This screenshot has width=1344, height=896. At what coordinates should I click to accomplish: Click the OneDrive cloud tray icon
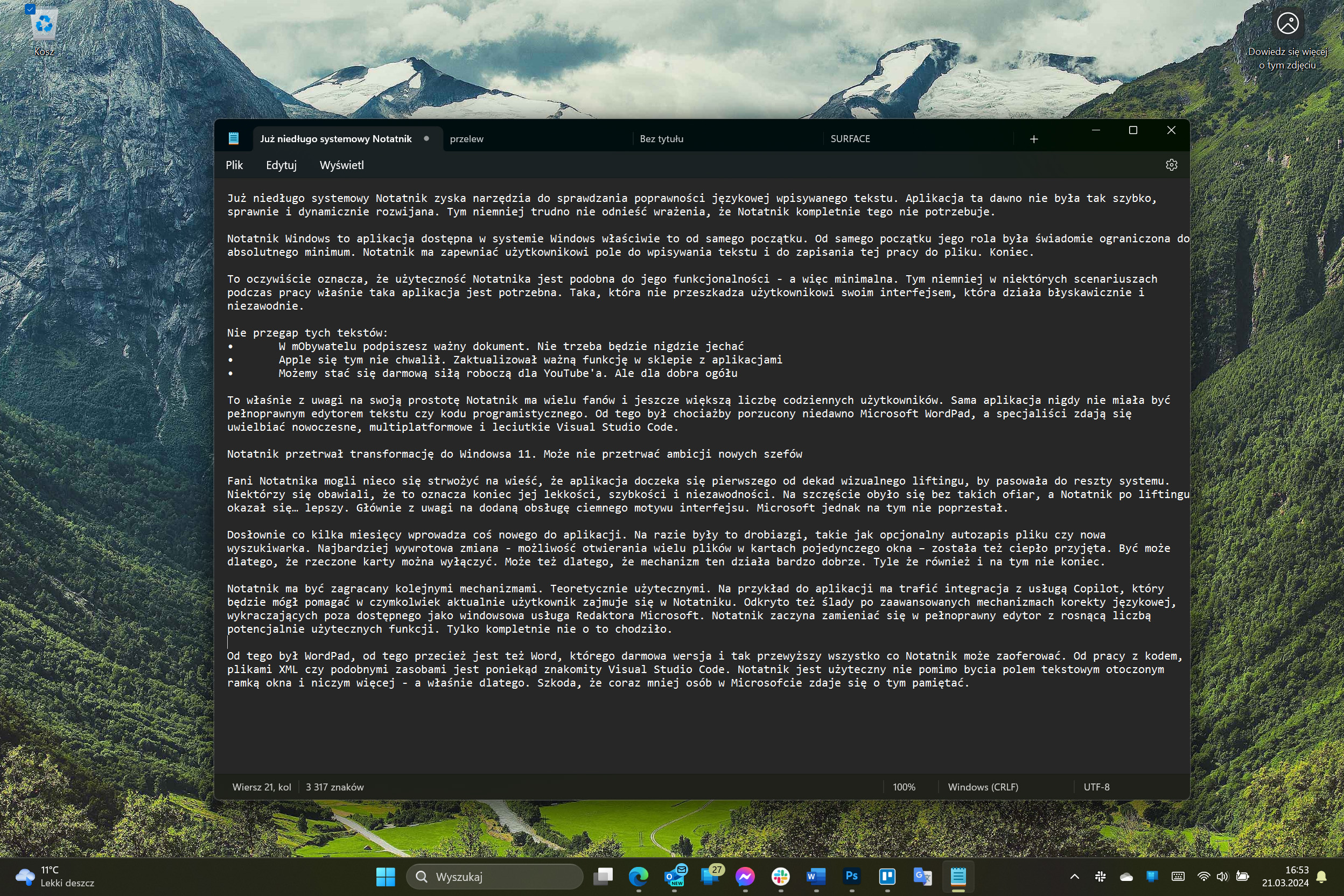[x=1126, y=876]
